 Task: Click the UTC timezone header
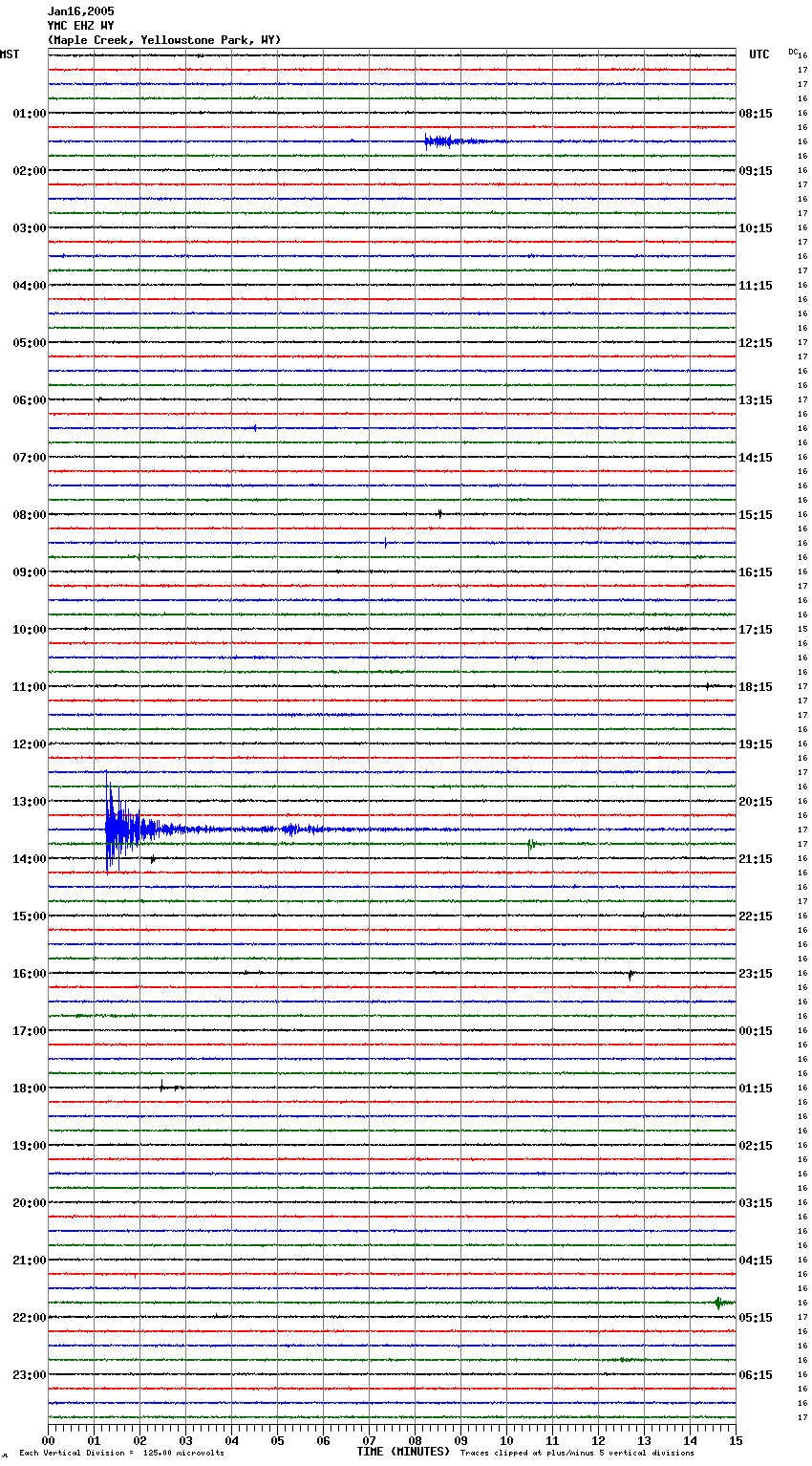pyautogui.click(x=759, y=54)
